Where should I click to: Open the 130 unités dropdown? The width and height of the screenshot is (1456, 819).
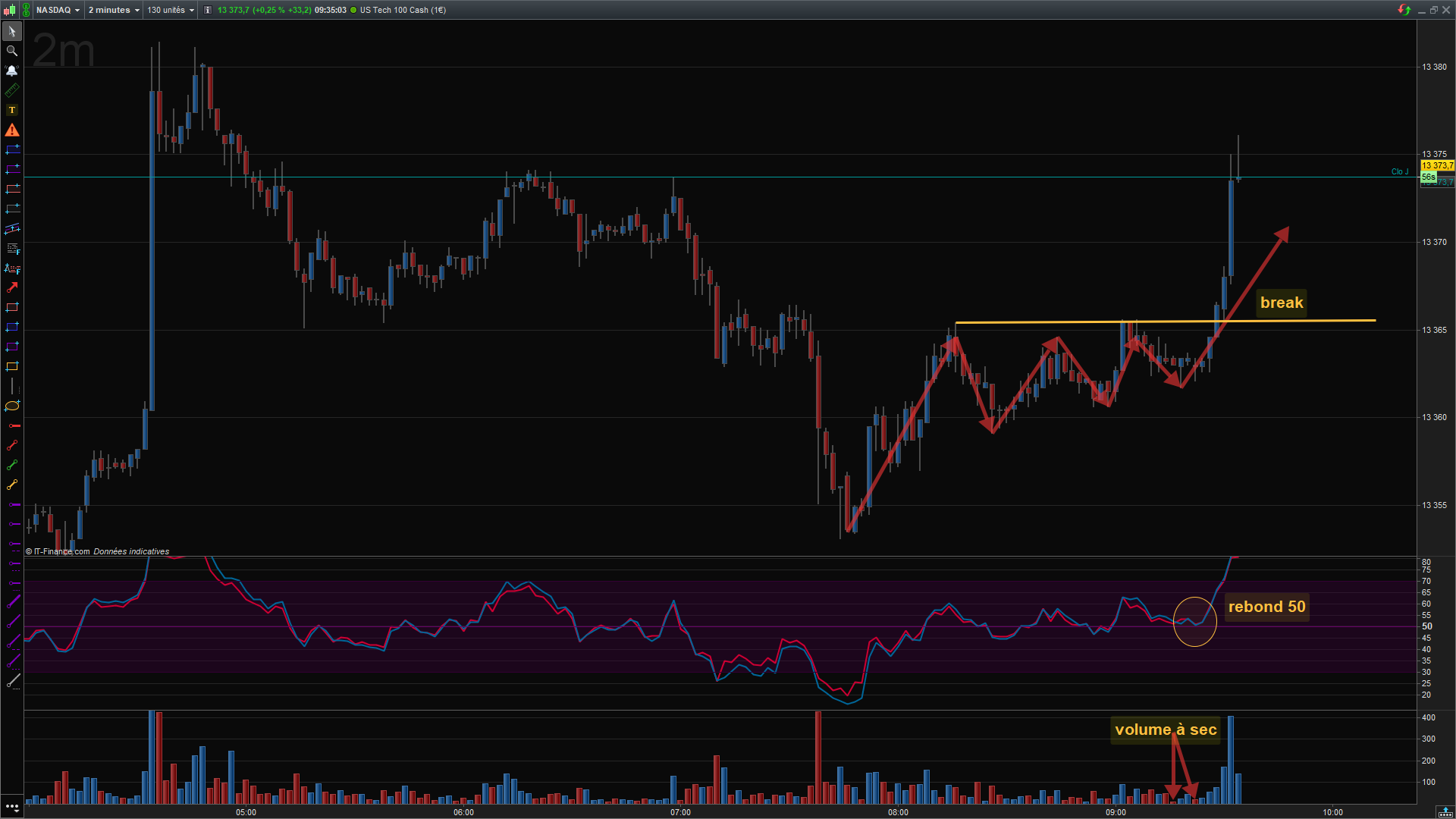(x=171, y=10)
